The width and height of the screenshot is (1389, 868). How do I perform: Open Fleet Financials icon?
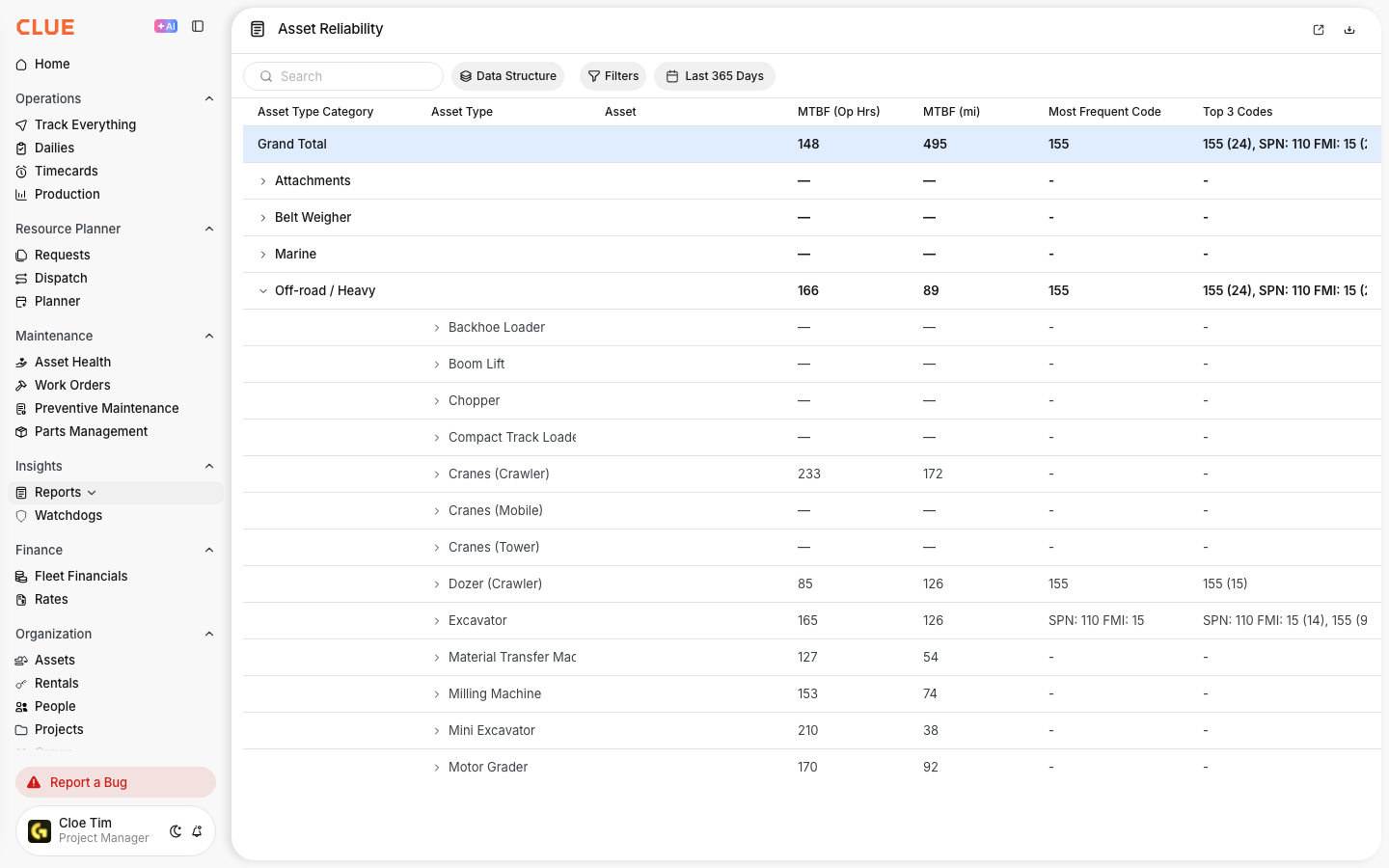click(21, 577)
